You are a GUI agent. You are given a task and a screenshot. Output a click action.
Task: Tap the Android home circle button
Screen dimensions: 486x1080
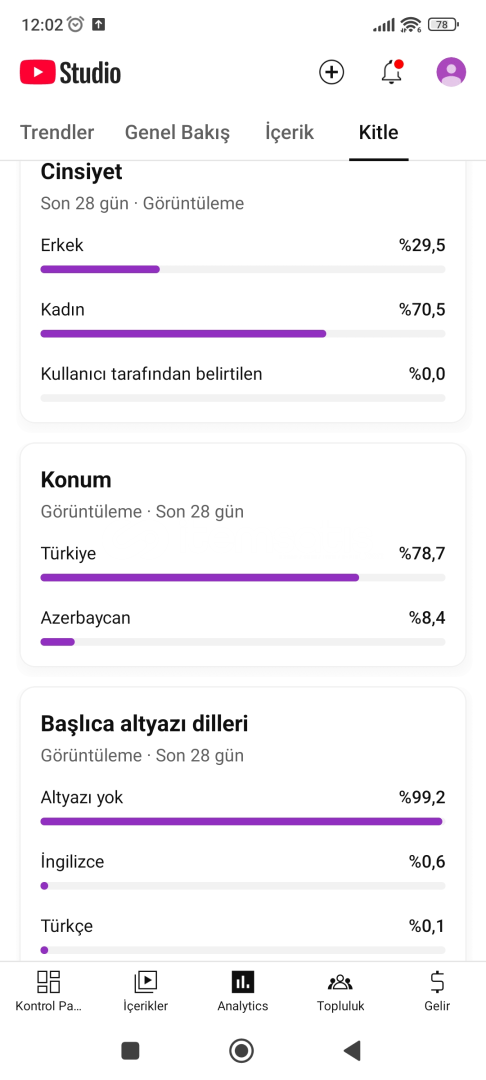[x=242, y=1050]
